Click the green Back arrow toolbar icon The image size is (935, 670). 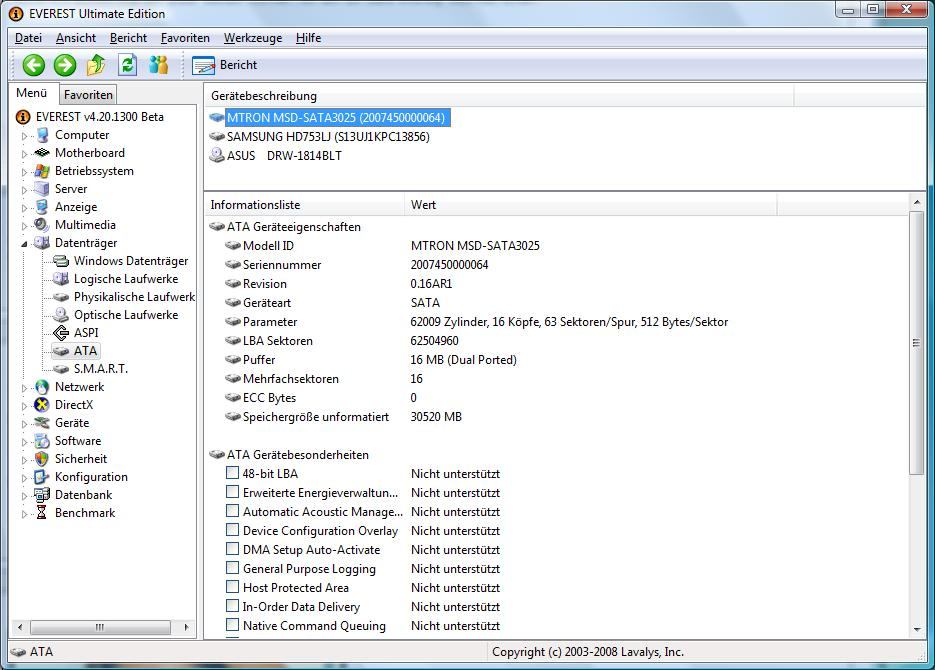[x=34, y=65]
